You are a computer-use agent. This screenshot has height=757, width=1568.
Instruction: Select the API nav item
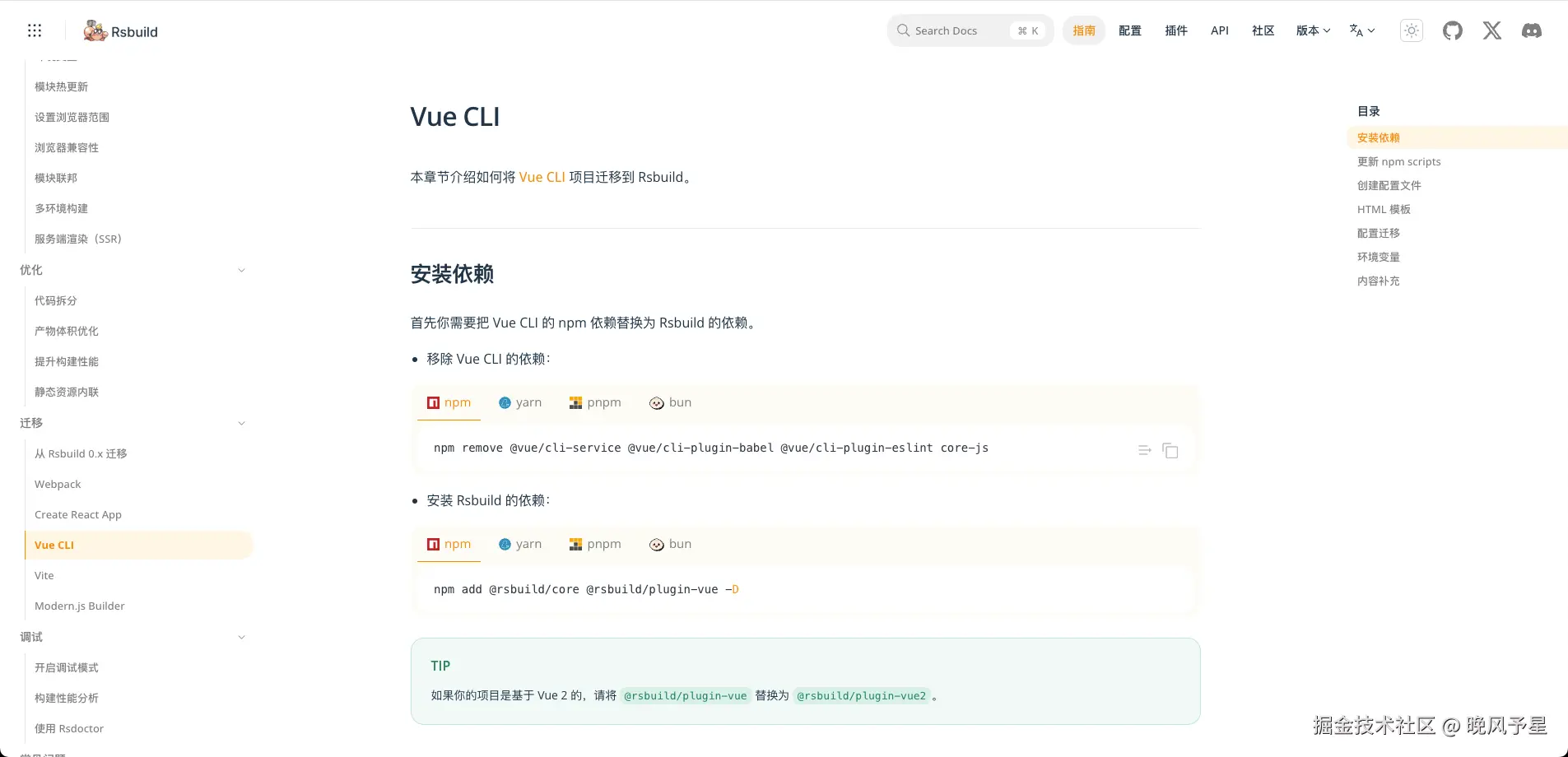(1220, 30)
